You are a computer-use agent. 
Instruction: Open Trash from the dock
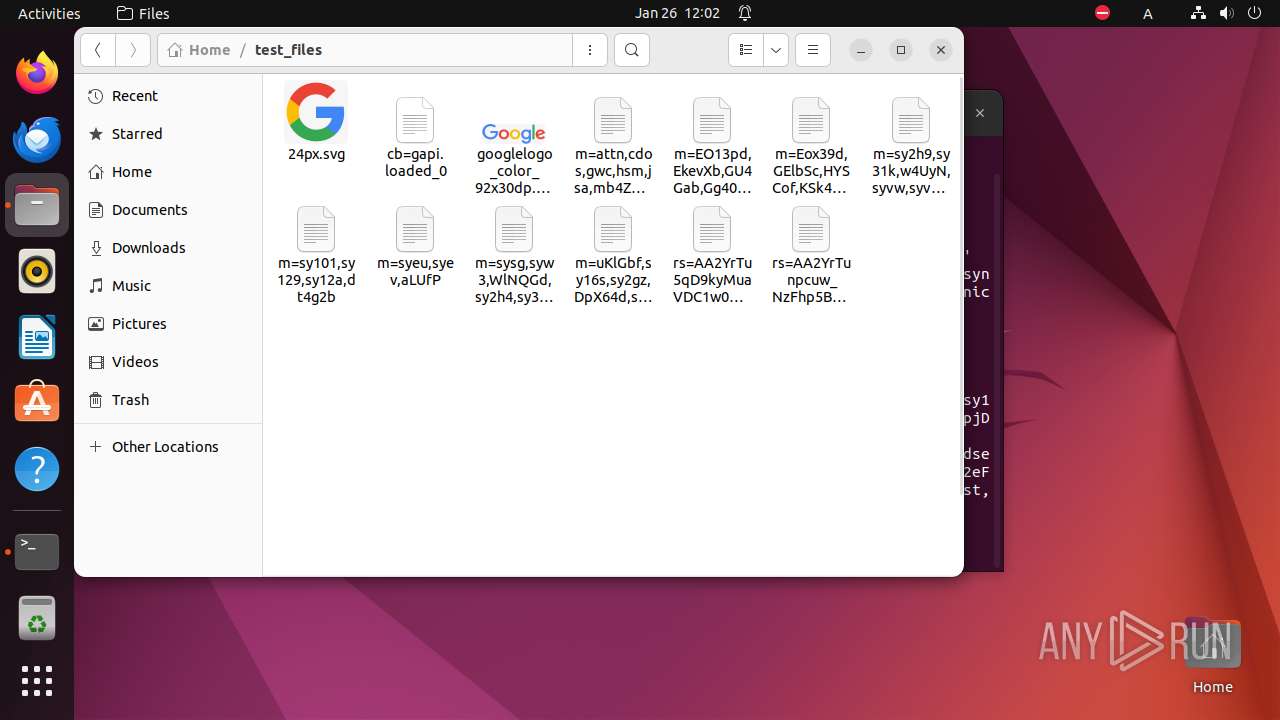(37, 617)
